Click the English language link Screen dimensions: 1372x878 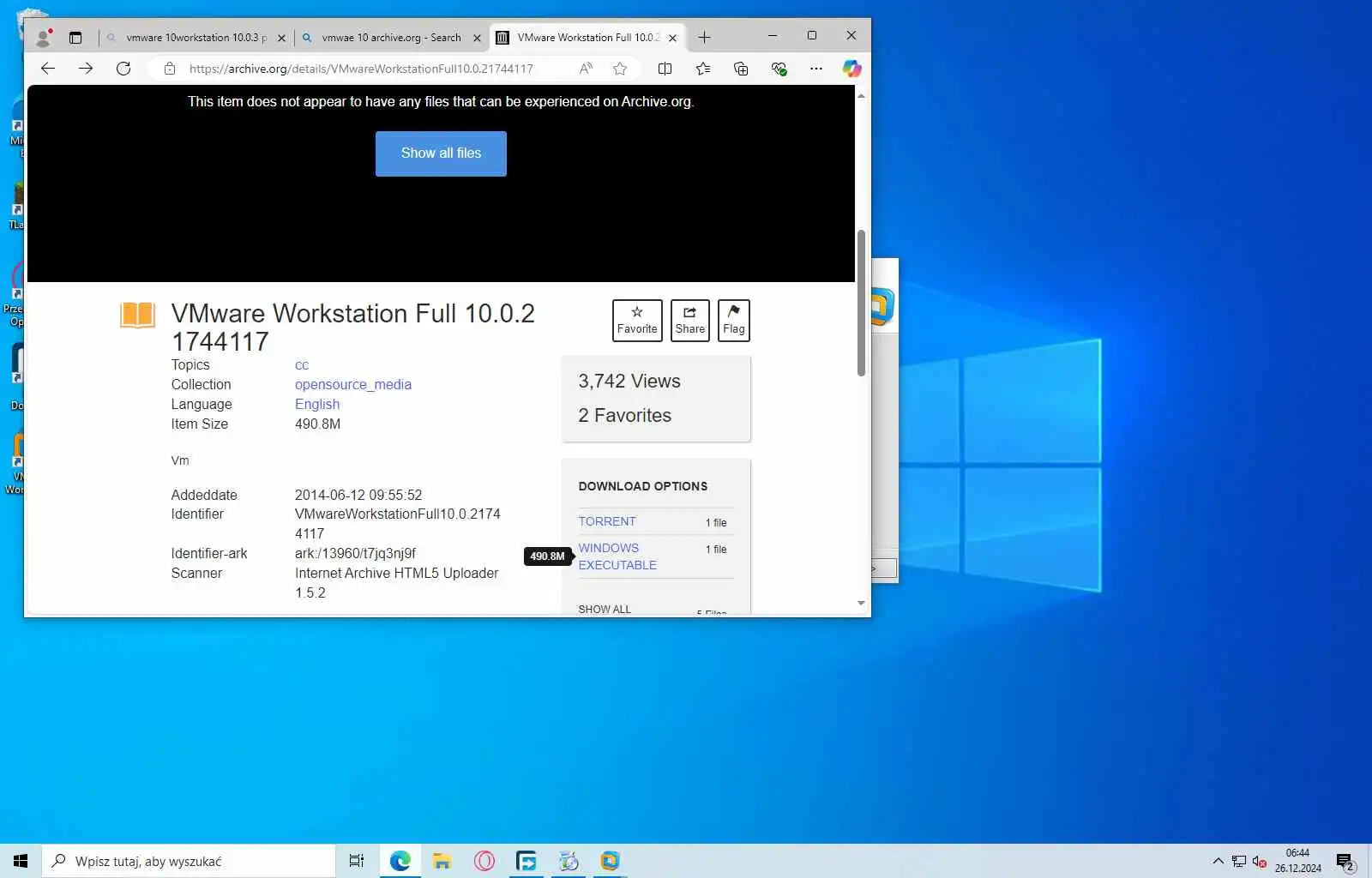[317, 405]
